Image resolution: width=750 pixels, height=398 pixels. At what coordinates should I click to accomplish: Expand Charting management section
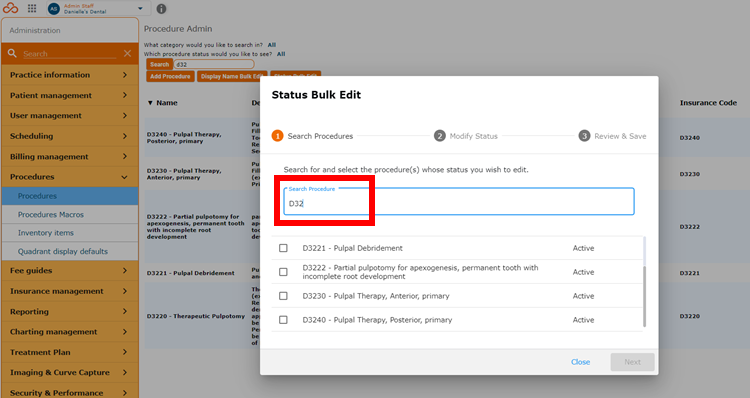70,332
